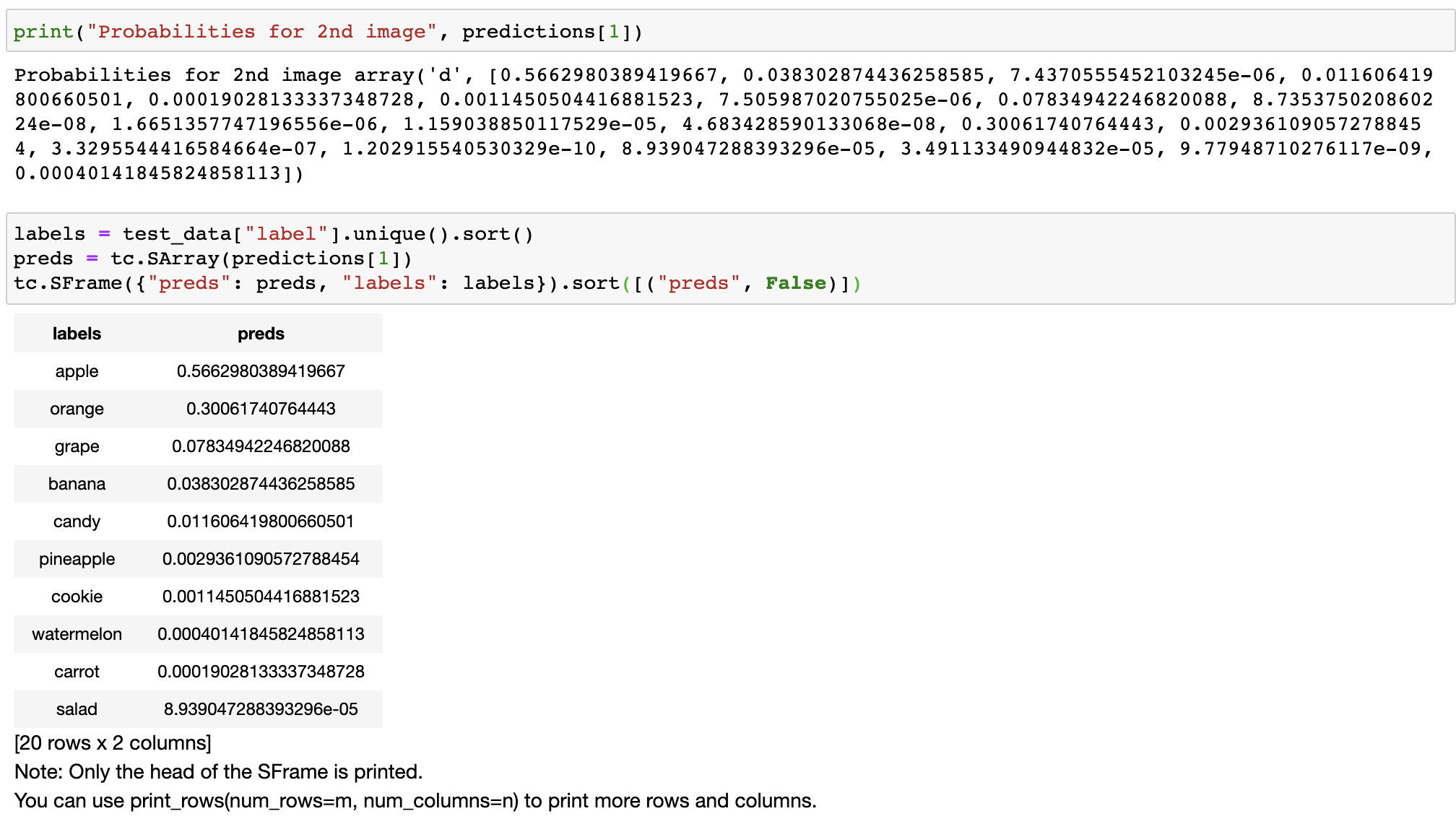
Task: Select the cookie label cell
Action: click(x=77, y=597)
